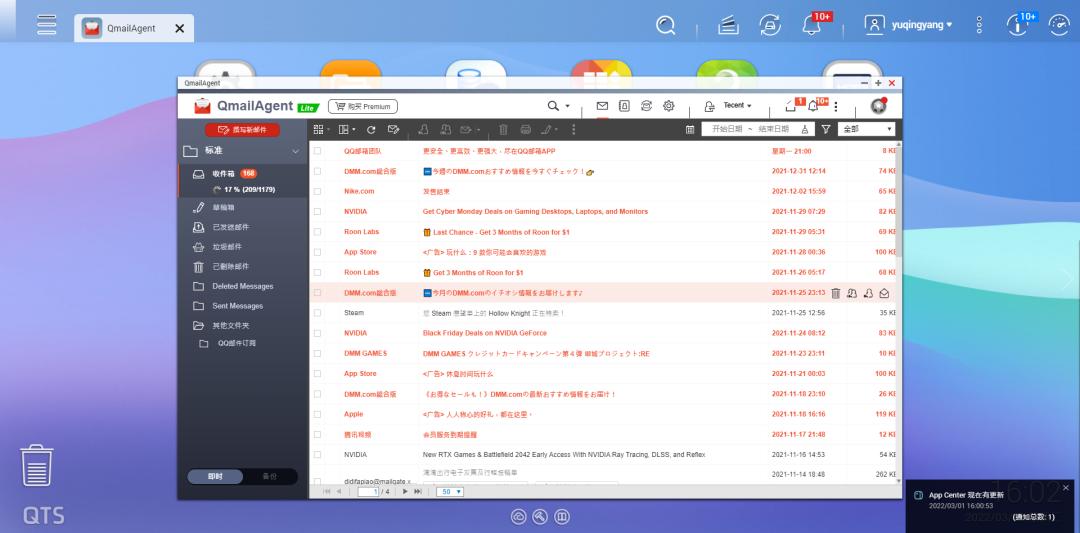Open the Black Friday Deals on NVIDIA GeForce email
The image size is (1080, 533).
point(485,333)
